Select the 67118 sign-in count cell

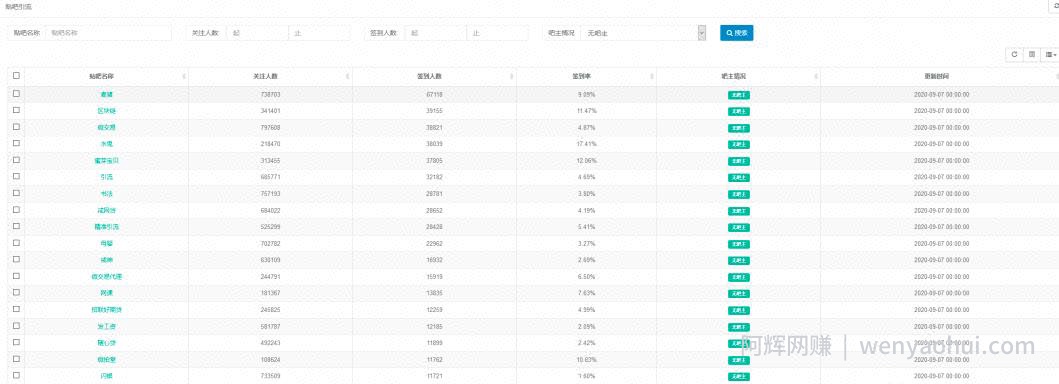tap(434, 94)
